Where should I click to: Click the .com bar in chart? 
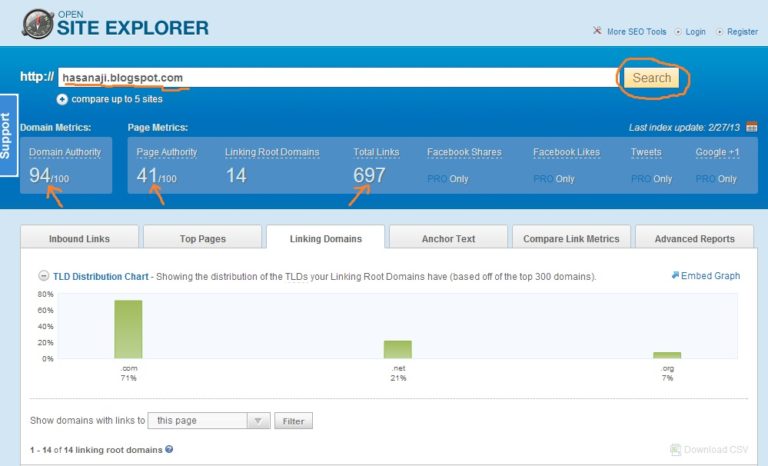pos(128,329)
